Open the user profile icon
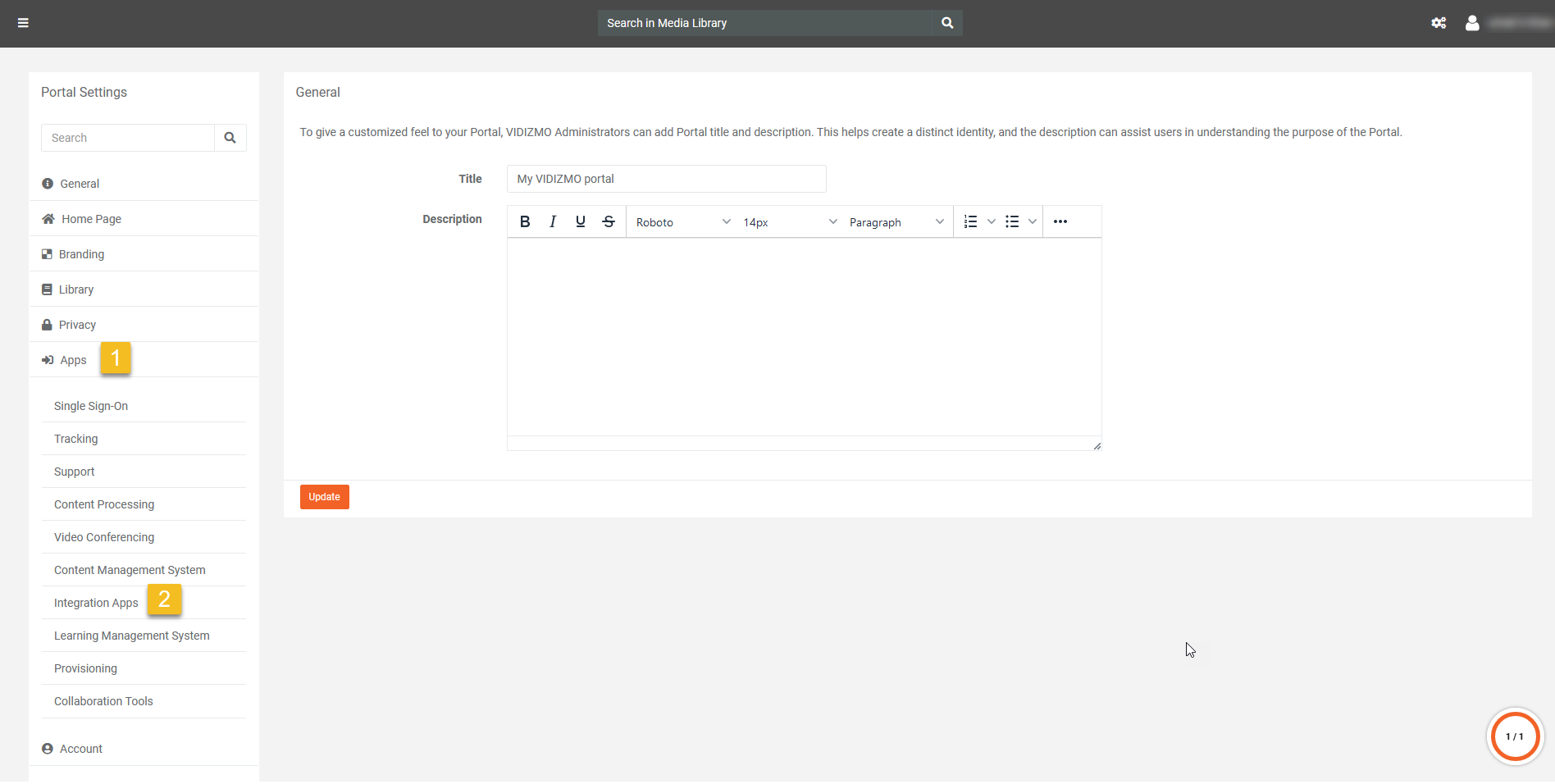This screenshot has width=1555, height=784. click(1472, 23)
